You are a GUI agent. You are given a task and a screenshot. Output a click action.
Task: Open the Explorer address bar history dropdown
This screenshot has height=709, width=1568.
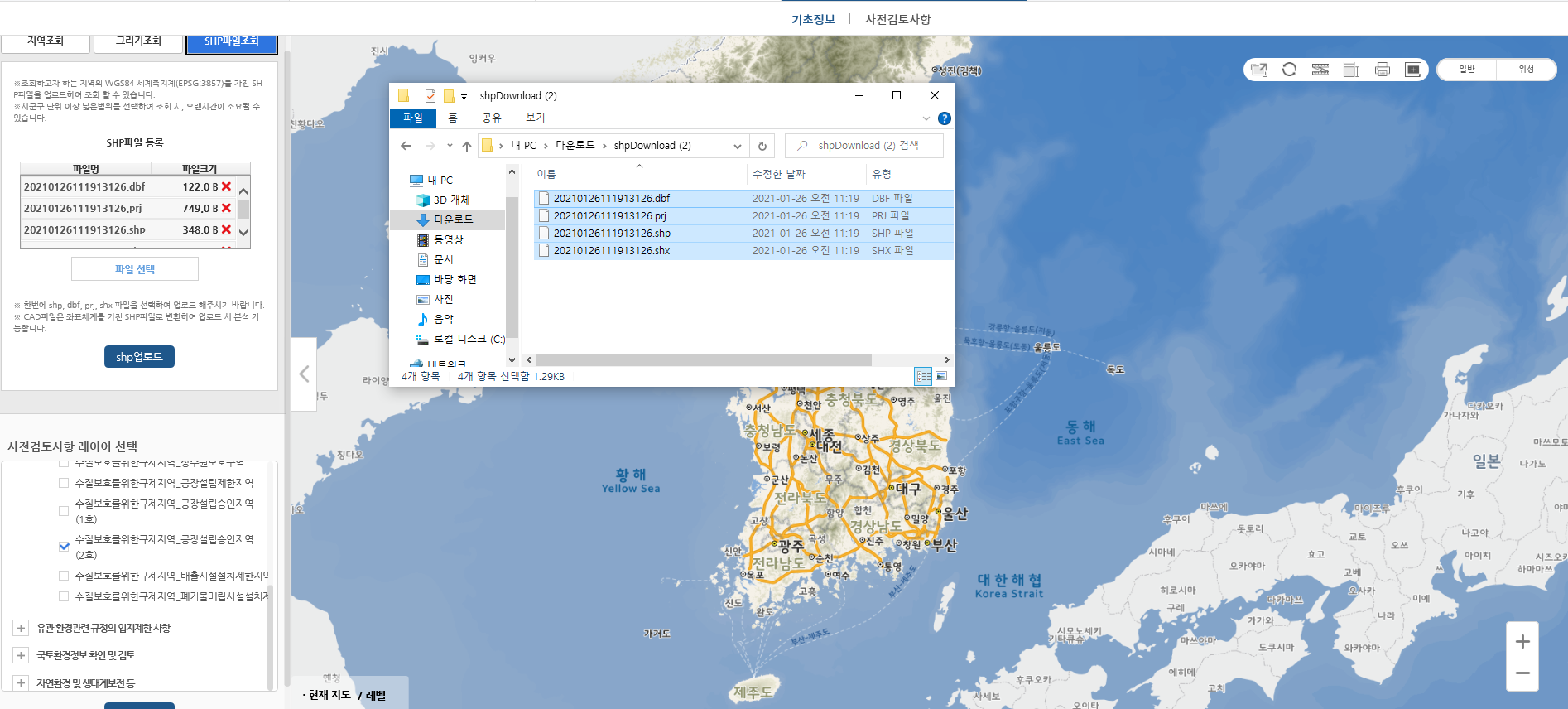tap(737, 146)
